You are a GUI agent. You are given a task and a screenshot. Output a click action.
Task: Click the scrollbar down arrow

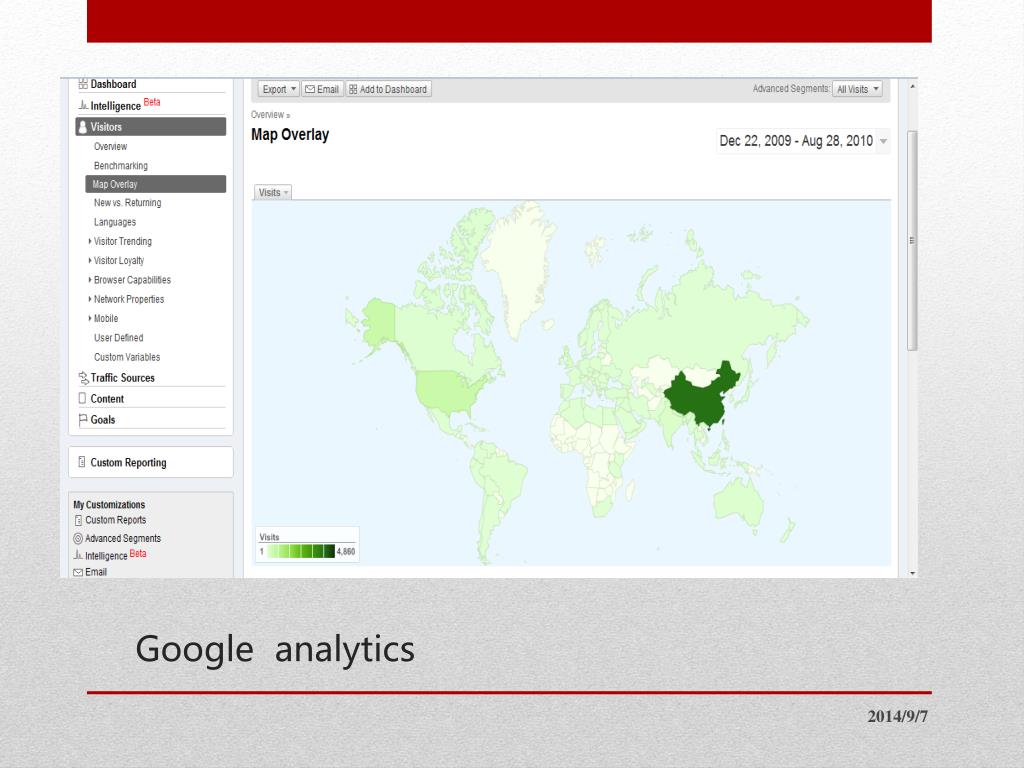tap(912, 573)
